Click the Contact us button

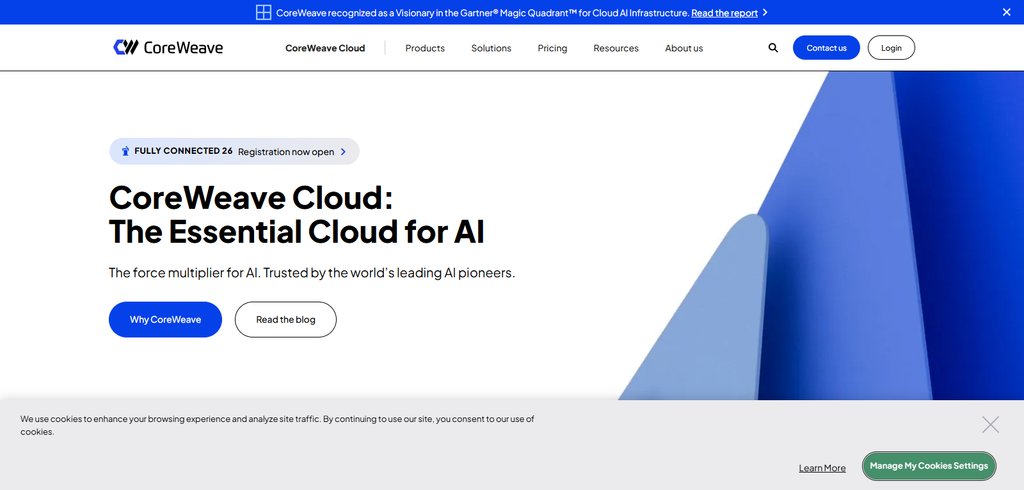(826, 48)
